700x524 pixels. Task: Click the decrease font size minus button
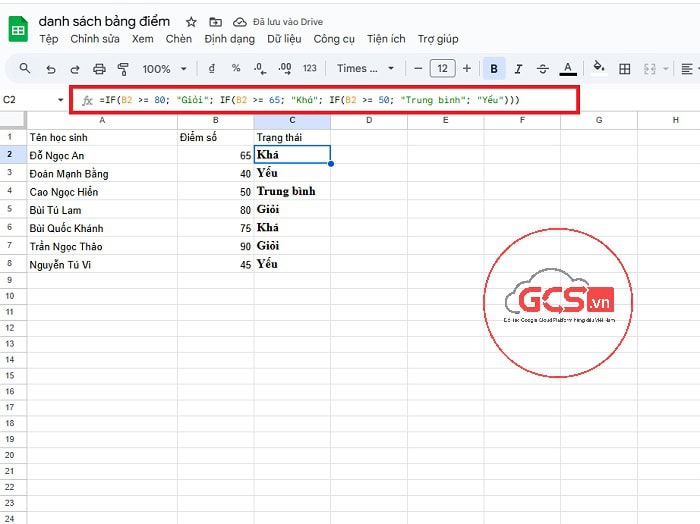[x=417, y=69]
